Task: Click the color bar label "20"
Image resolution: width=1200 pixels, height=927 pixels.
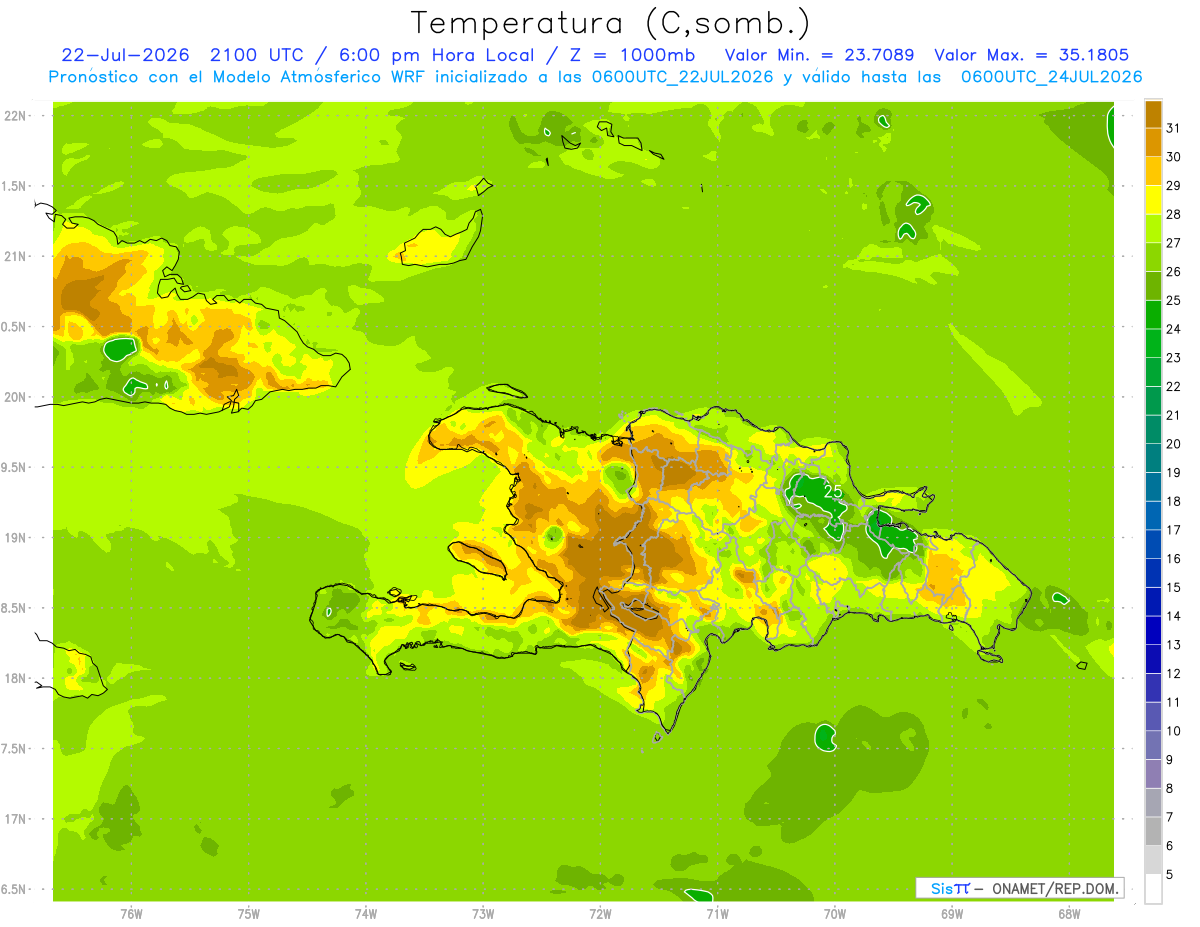Action: point(1174,444)
